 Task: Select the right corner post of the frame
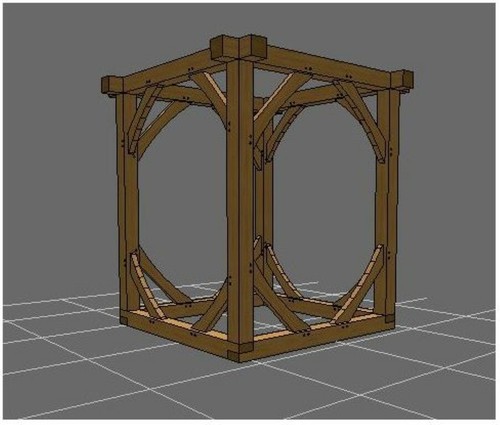click(x=387, y=203)
